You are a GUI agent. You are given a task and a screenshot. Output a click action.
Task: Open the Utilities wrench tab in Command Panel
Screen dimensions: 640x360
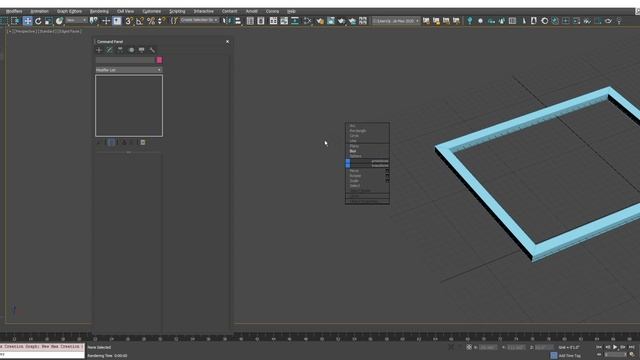point(152,50)
